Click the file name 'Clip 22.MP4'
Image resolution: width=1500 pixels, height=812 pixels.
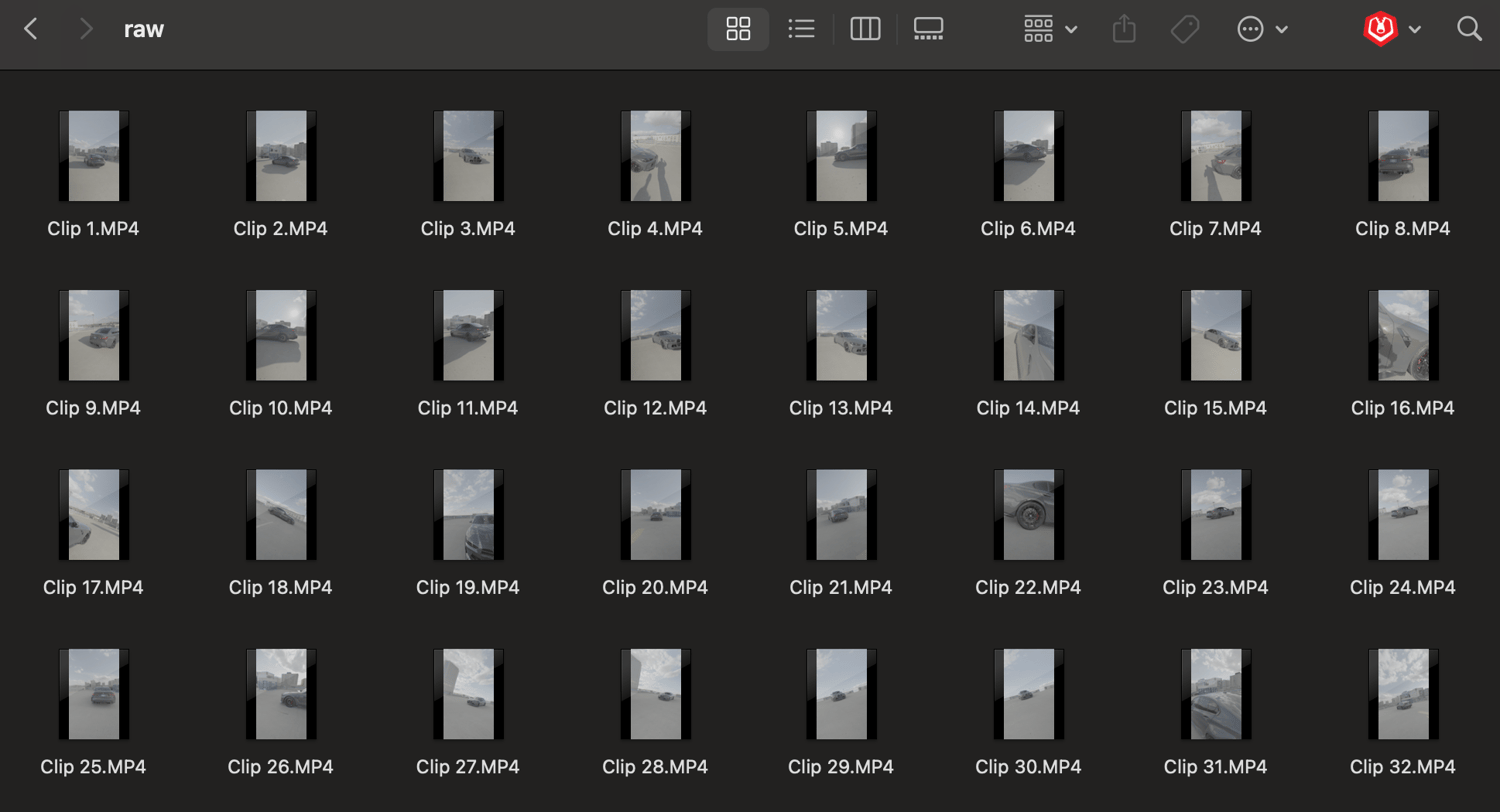point(1028,588)
